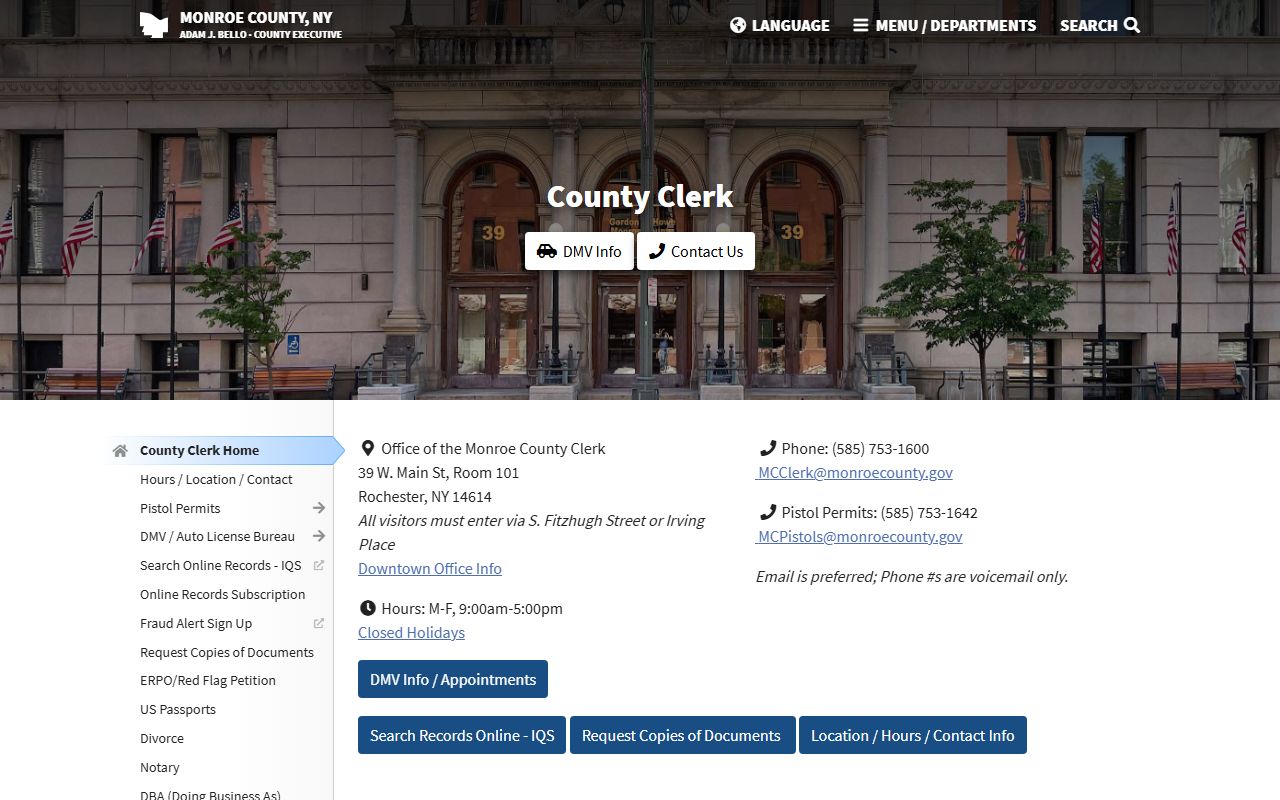This screenshot has width=1280, height=800.
Task: Click the hamburger menu icon
Action: (x=860, y=25)
